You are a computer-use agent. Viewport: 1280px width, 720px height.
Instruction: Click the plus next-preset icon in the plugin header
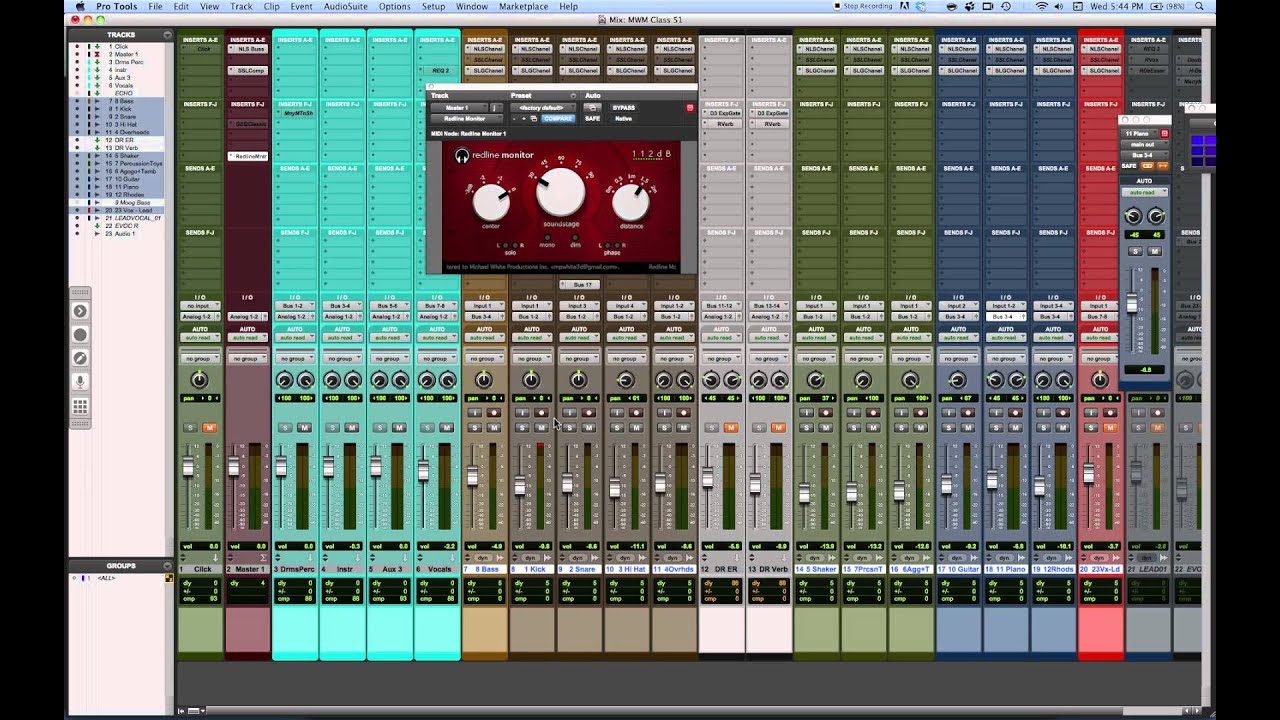click(x=523, y=118)
